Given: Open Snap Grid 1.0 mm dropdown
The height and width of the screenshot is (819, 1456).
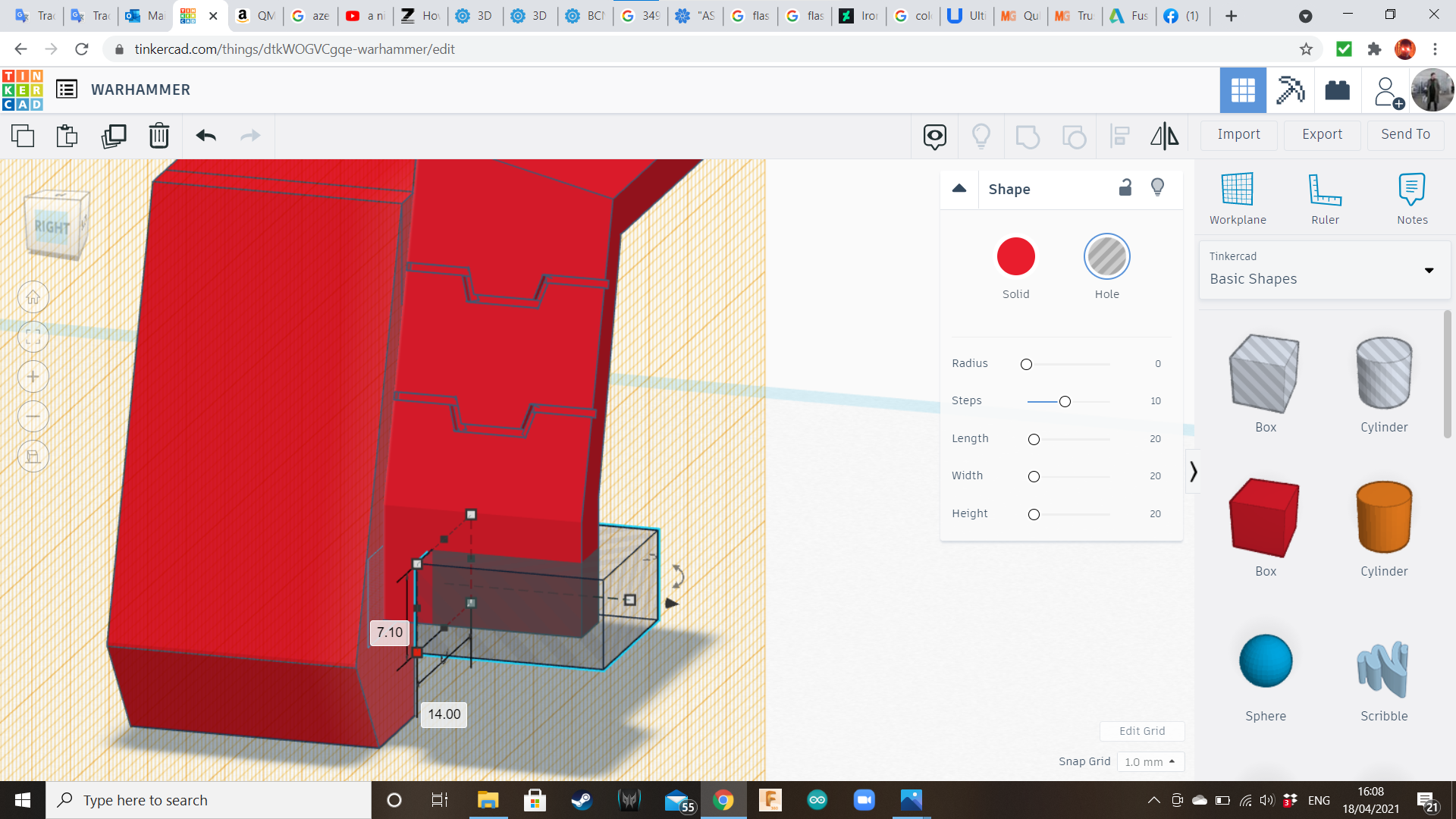Looking at the screenshot, I should coord(1150,761).
